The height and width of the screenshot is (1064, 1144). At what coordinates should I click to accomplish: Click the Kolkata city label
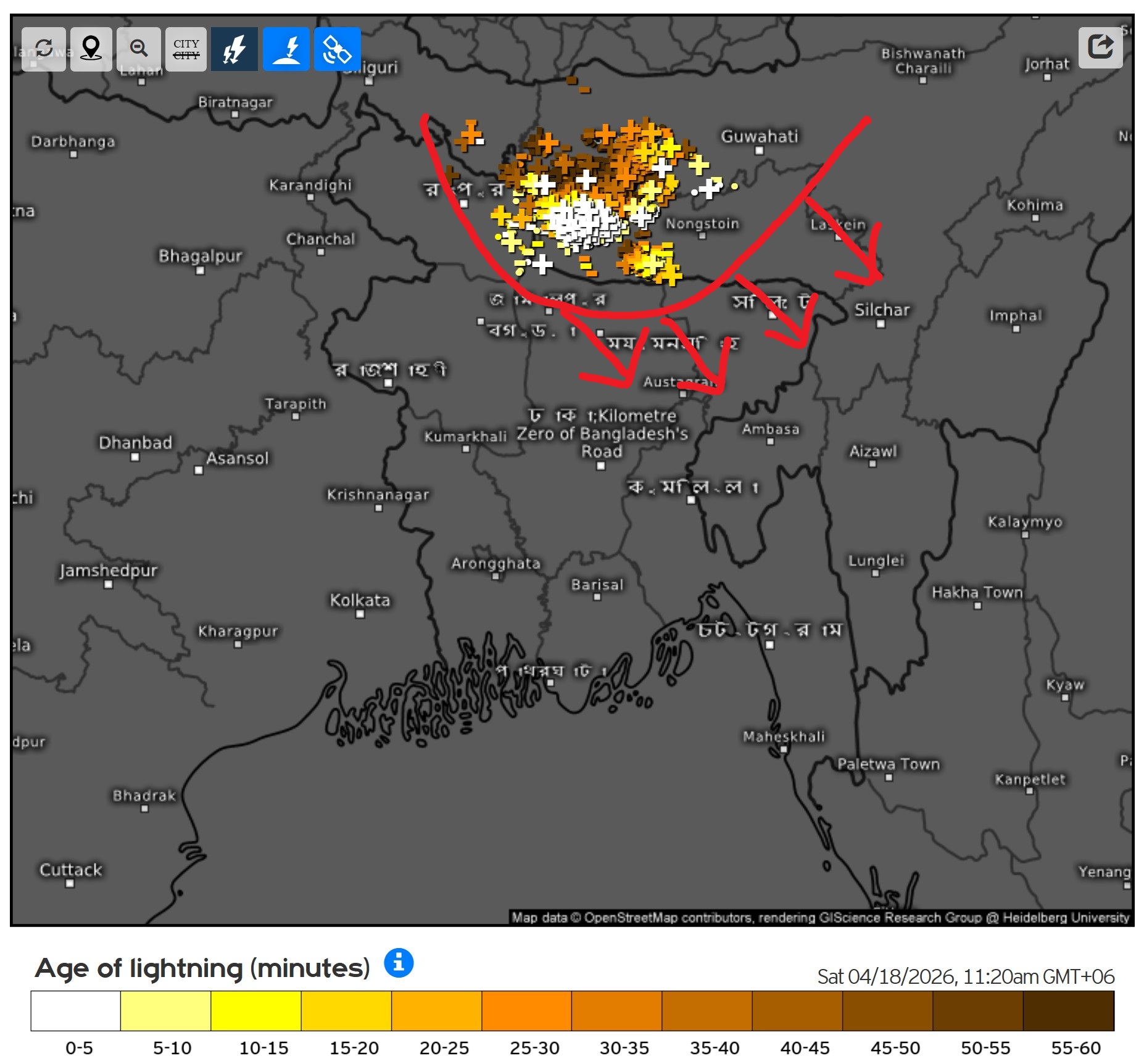(360, 600)
